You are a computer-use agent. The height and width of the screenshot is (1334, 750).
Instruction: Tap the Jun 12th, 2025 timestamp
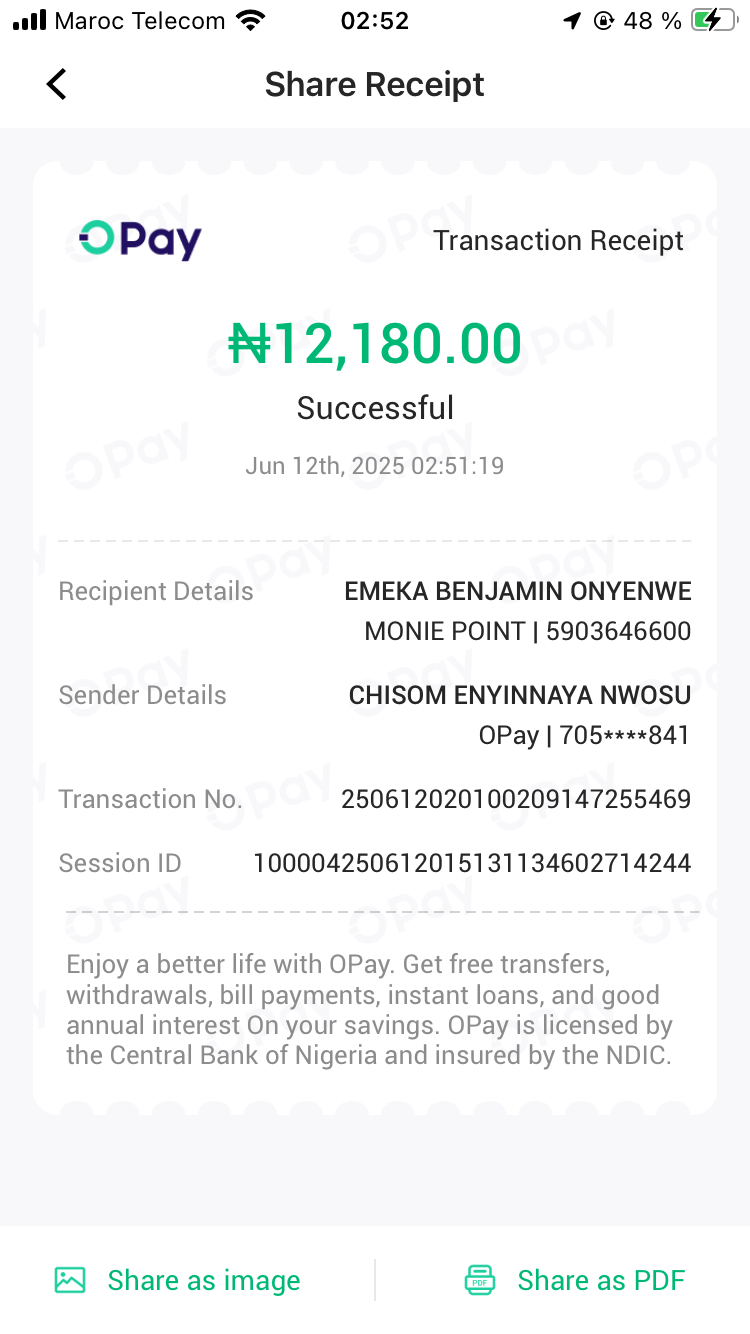point(374,466)
